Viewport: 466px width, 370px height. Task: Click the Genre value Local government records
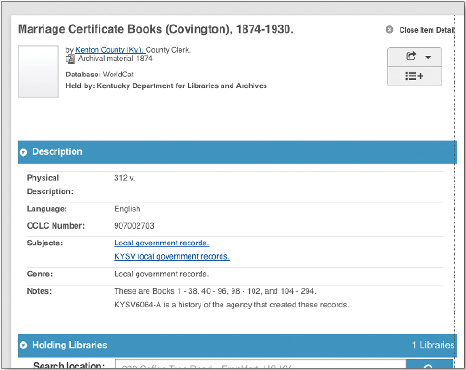click(162, 274)
